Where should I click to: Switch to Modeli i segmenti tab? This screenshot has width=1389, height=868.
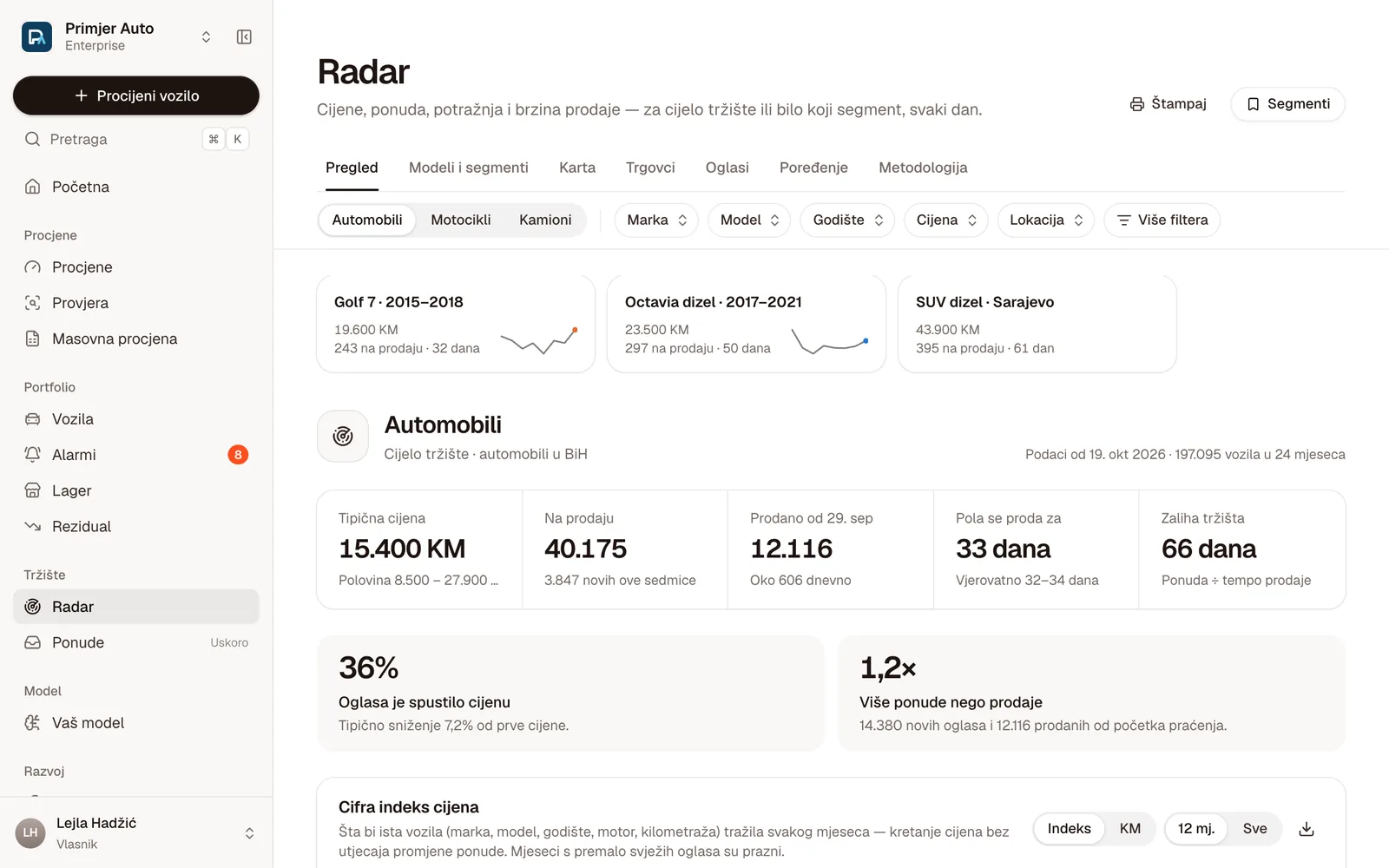pos(469,168)
